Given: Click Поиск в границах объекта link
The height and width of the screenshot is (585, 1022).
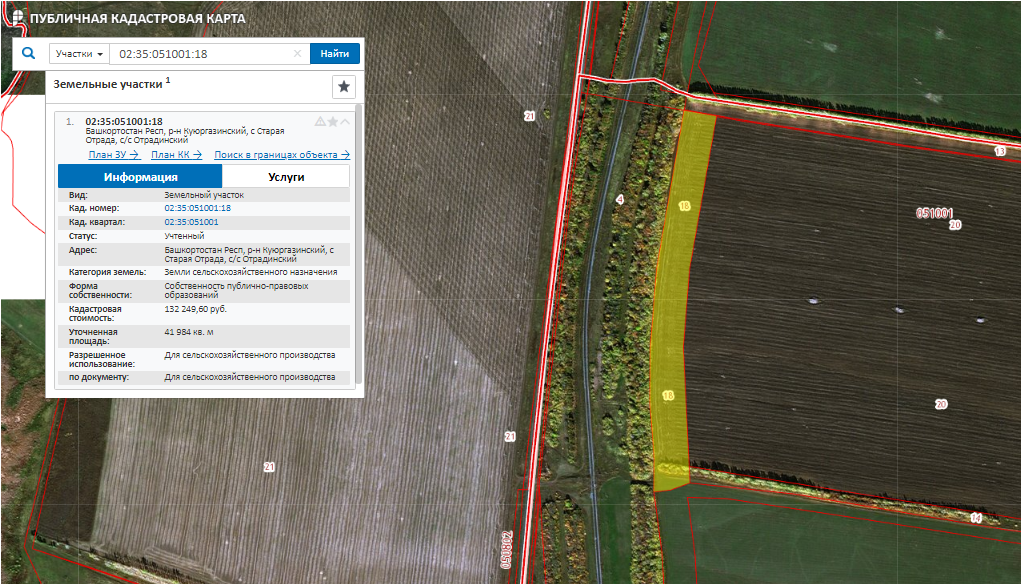Looking at the screenshot, I should [282, 154].
